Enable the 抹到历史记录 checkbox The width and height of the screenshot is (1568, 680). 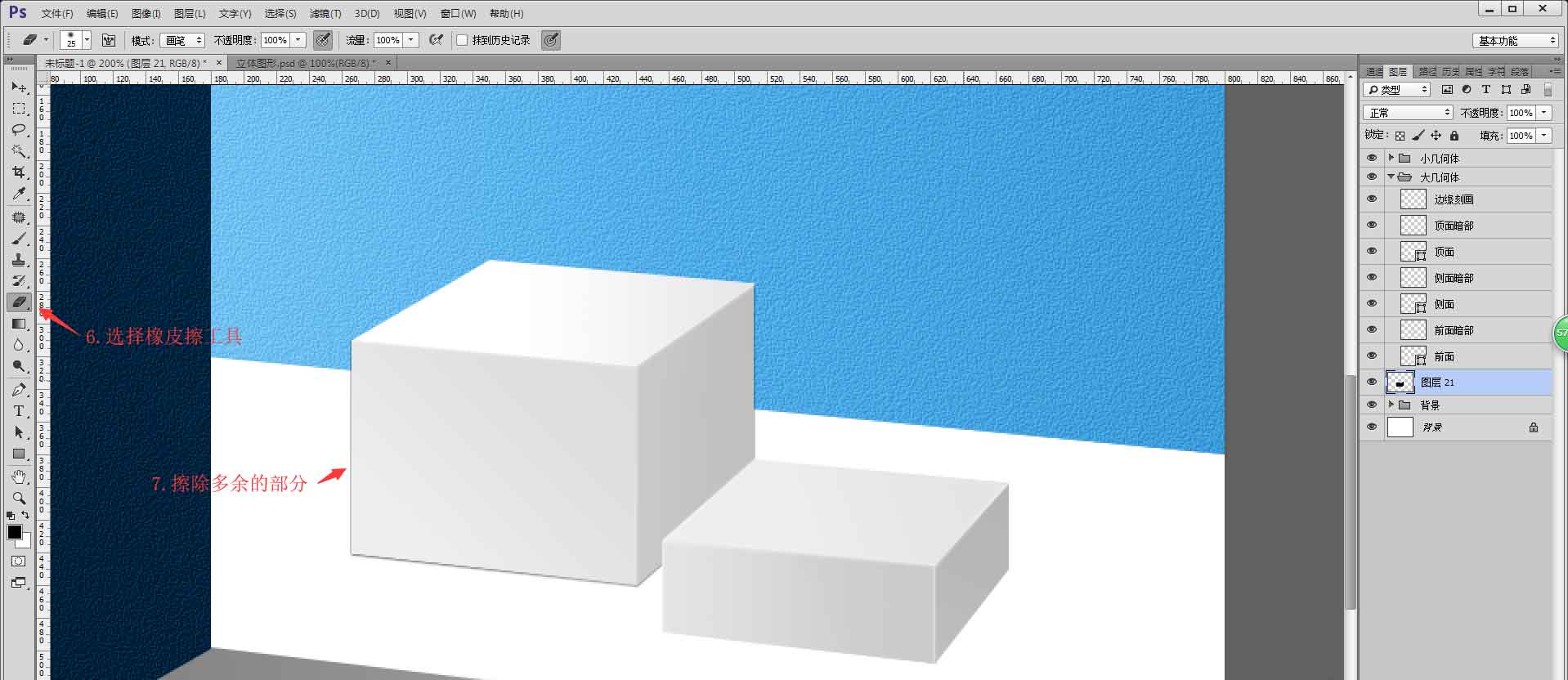[x=462, y=40]
